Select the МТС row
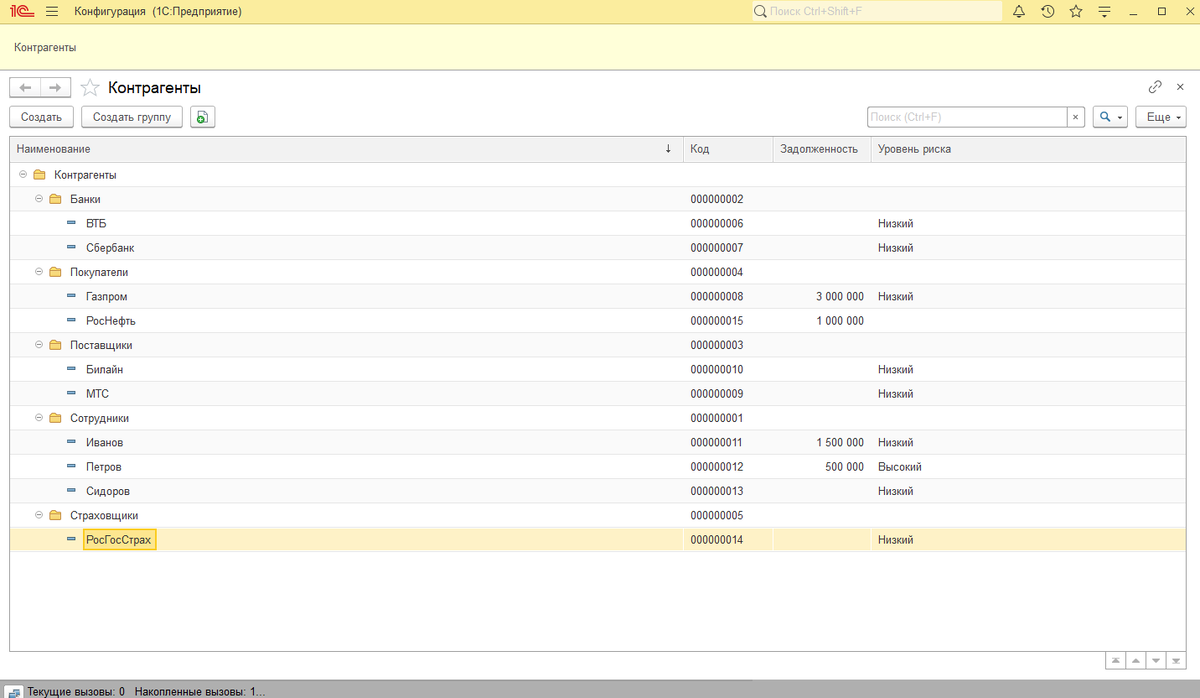The image size is (1200, 698). [599, 394]
